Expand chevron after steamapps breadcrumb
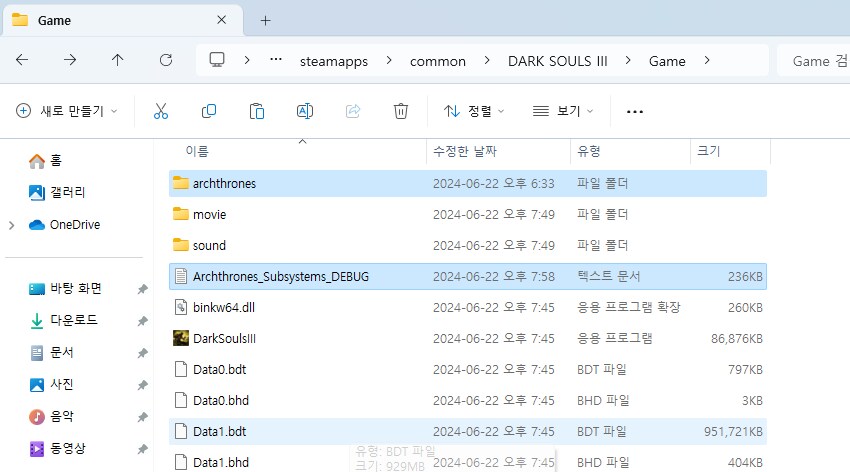Image resolution: width=850 pixels, height=472 pixels. [389, 60]
